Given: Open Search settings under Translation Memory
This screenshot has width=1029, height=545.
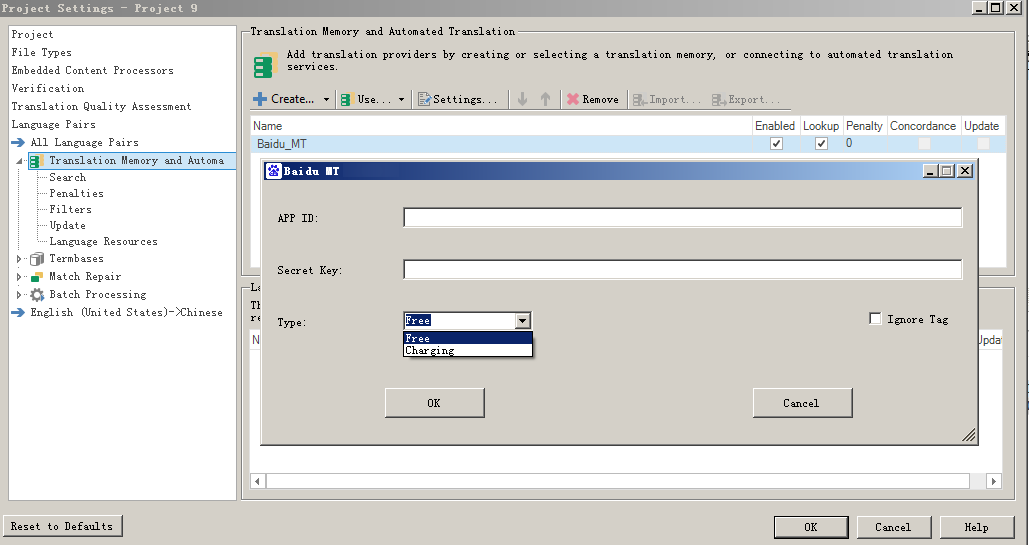Looking at the screenshot, I should point(68,177).
